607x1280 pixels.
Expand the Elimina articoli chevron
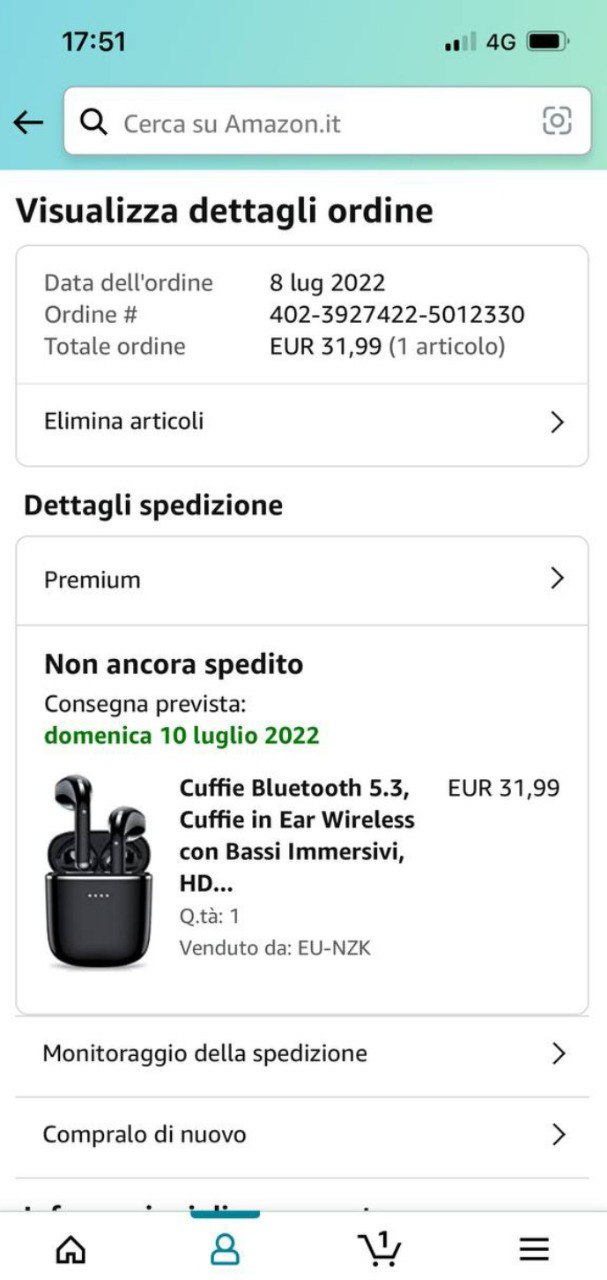coord(558,422)
